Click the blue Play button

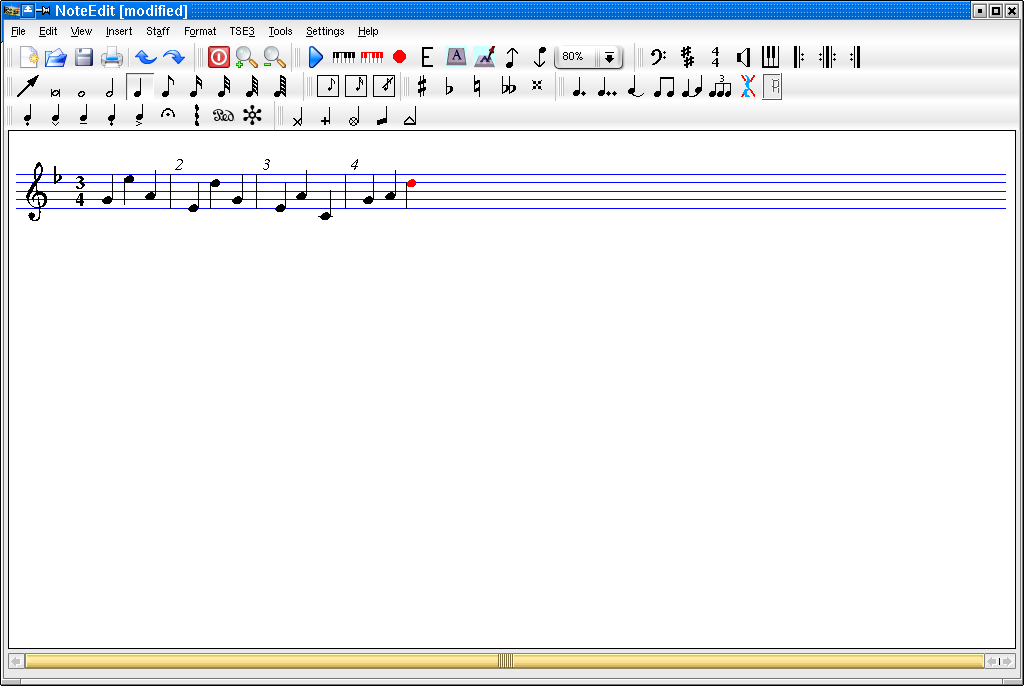316,57
